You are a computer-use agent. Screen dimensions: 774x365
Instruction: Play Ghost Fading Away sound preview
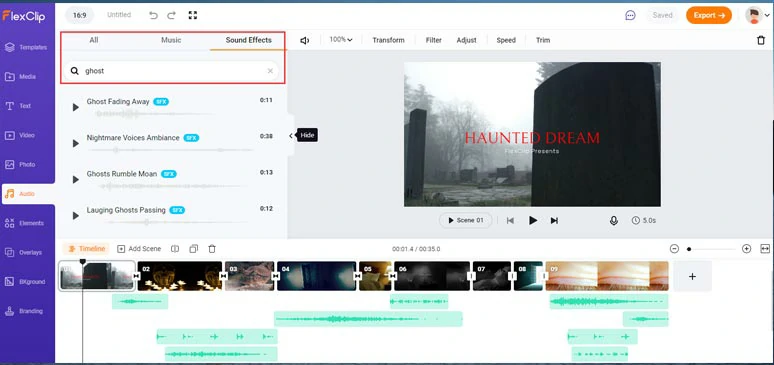76,107
